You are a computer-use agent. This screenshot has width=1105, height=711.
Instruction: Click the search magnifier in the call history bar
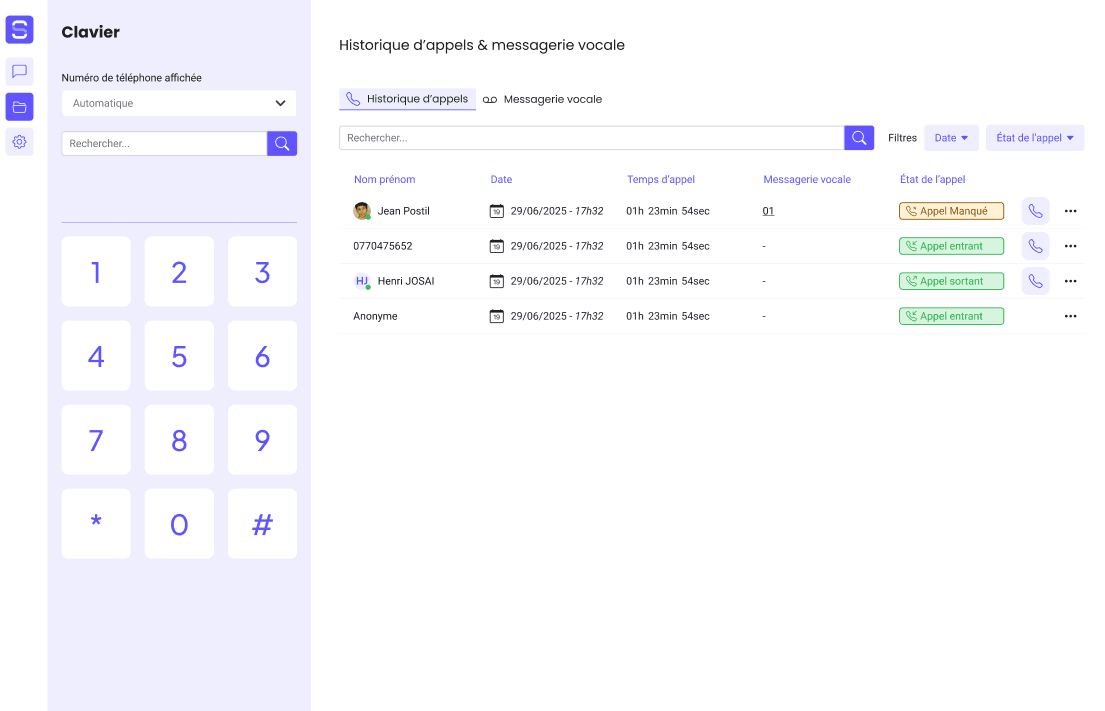(858, 137)
